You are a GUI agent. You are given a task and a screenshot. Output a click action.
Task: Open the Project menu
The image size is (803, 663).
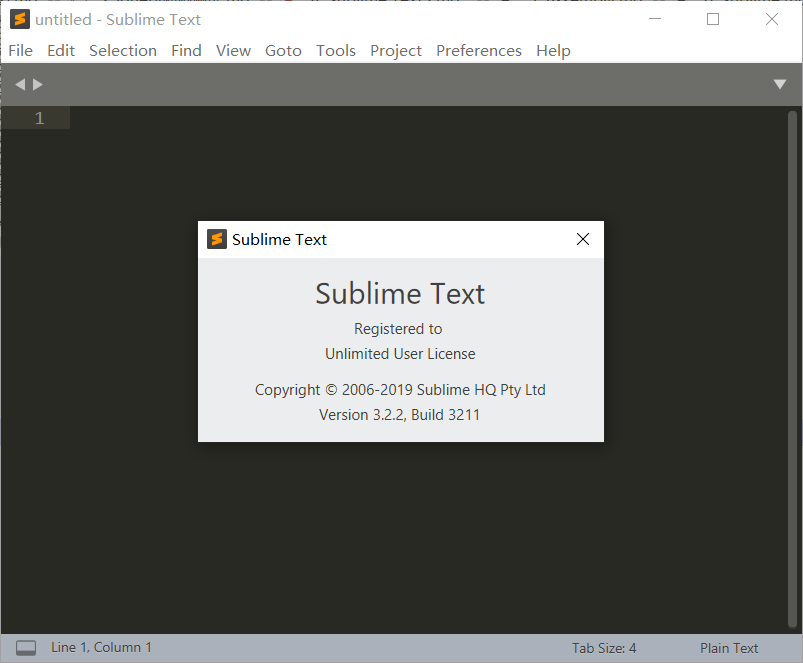pos(396,51)
